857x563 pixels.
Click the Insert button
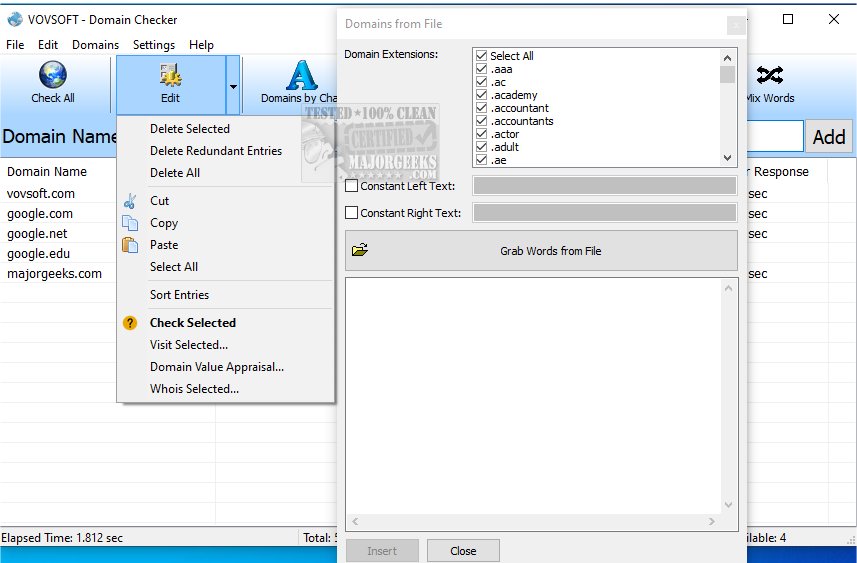(x=382, y=550)
